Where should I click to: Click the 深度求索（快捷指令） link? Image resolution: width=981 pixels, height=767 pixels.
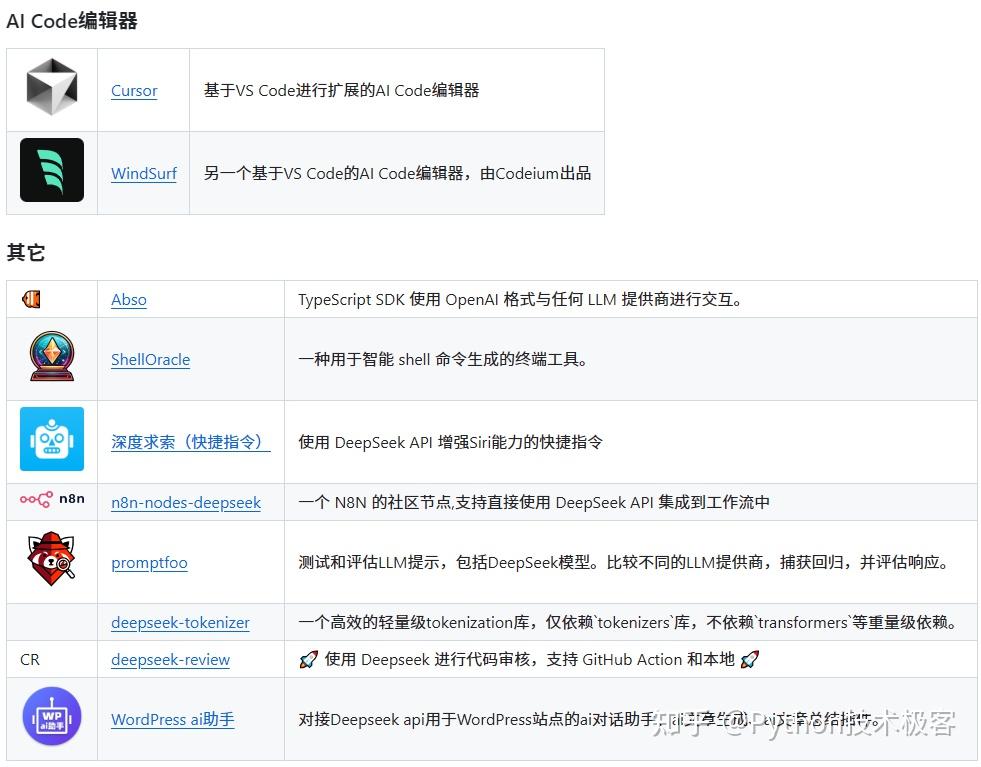point(191,441)
